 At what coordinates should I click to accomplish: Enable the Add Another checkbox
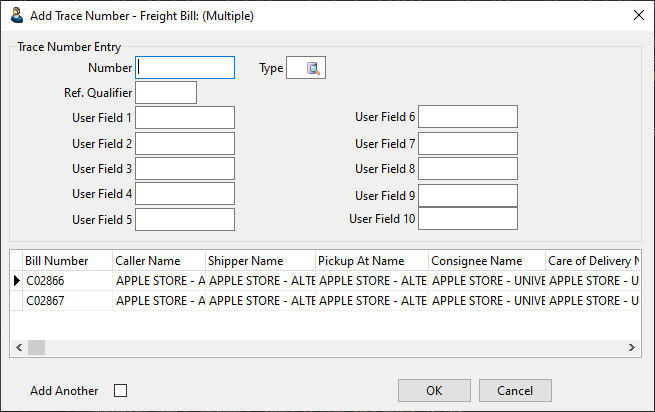121,391
